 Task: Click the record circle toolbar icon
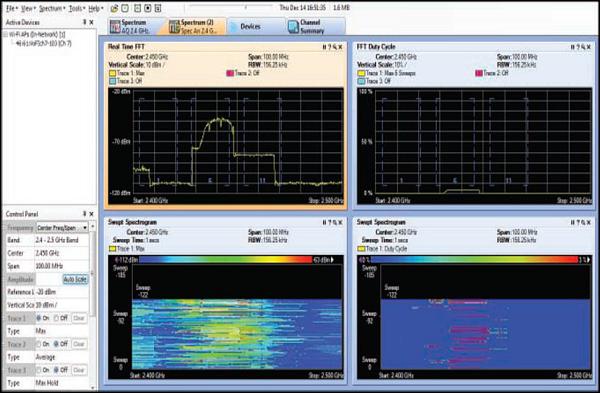148,8
